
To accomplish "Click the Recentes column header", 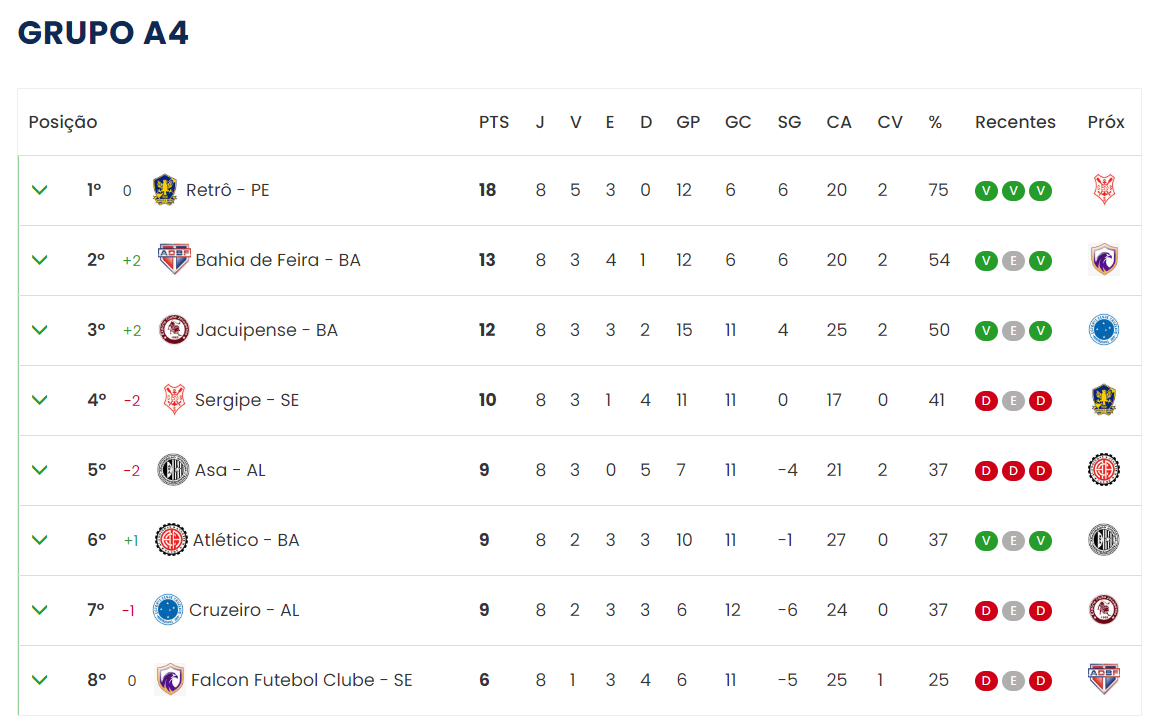I will point(1015,122).
